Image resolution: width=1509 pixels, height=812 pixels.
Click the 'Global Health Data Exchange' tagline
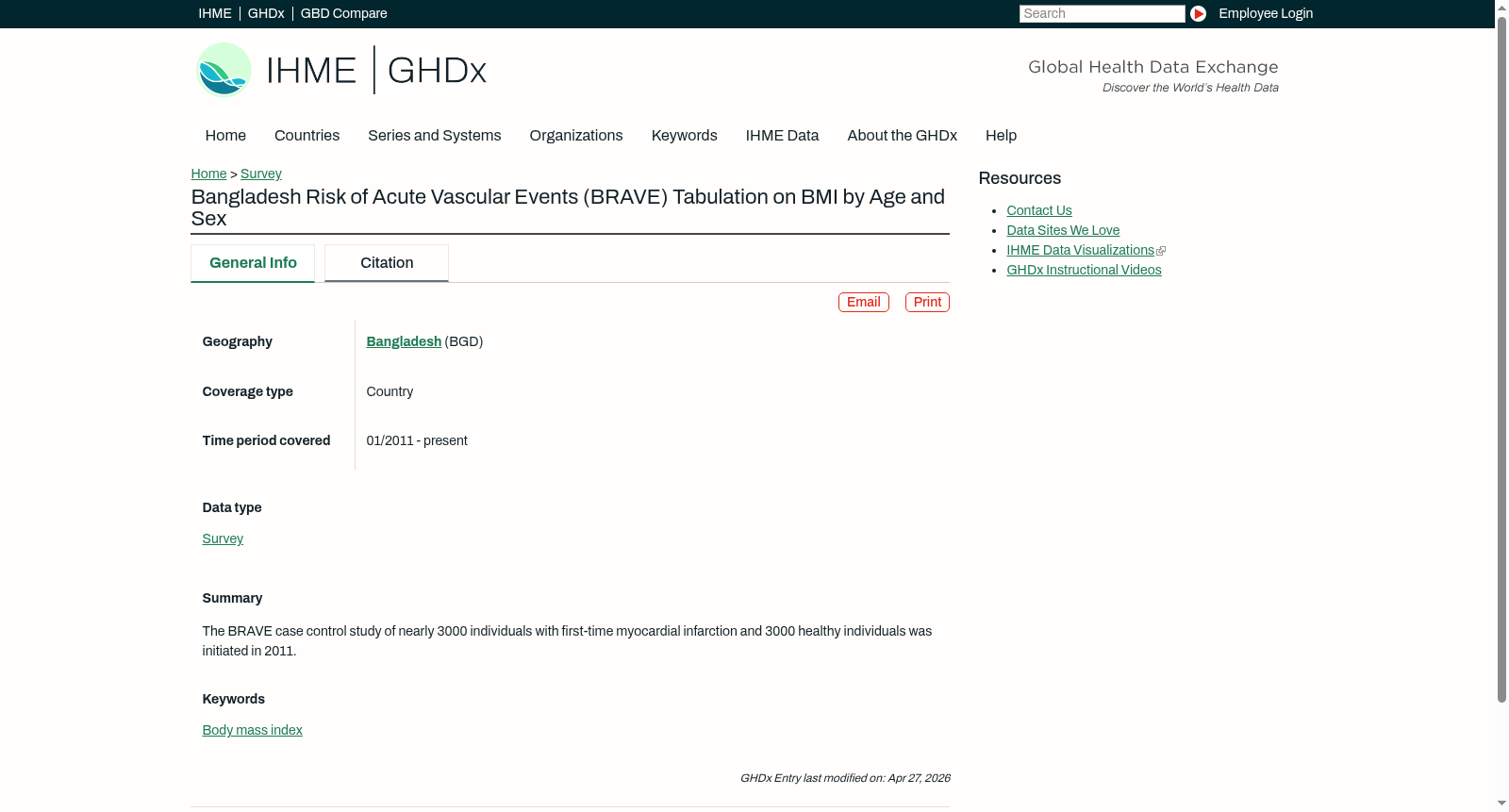pyautogui.click(x=1152, y=67)
